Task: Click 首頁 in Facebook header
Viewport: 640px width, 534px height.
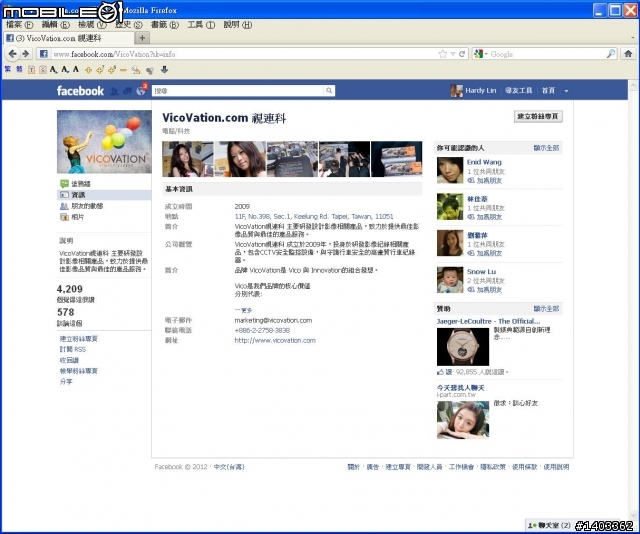Action: pos(548,91)
